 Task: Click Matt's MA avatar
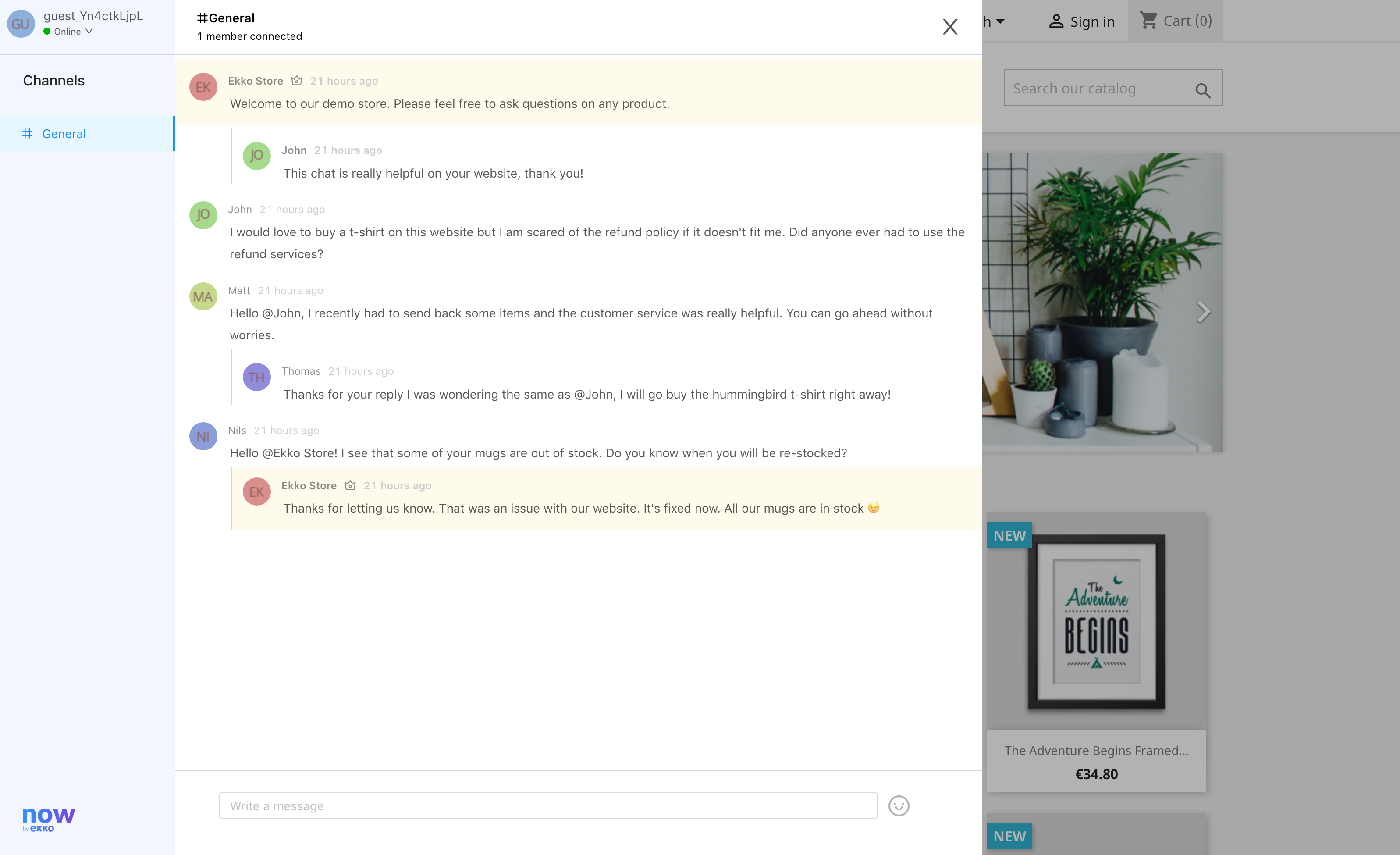click(x=203, y=297)
